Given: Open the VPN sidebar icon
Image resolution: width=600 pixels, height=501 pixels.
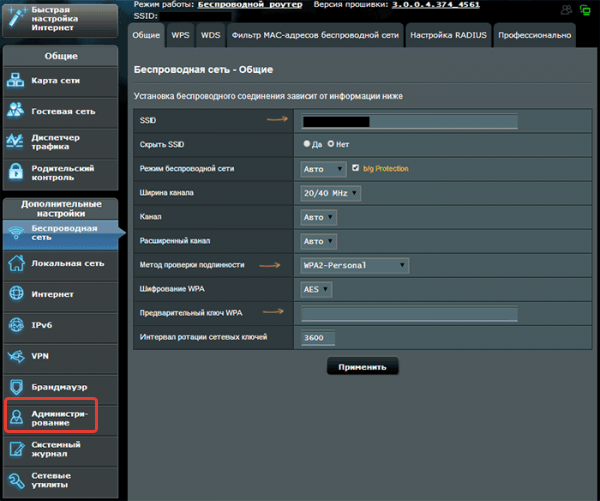Looking at the screenshot, I should click(17, 356).
